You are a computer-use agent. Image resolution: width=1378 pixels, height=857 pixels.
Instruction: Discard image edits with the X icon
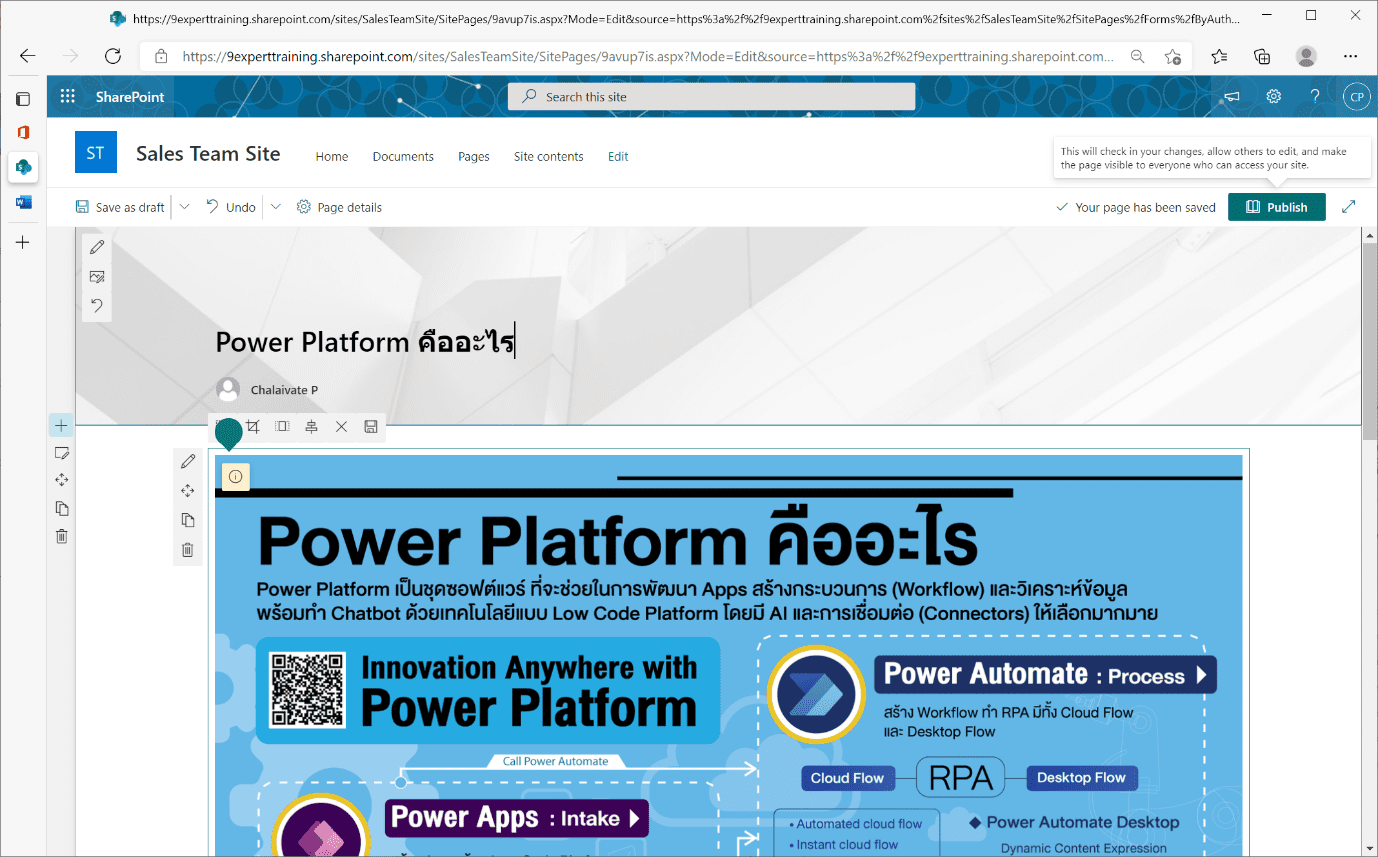tap(341, 427)
